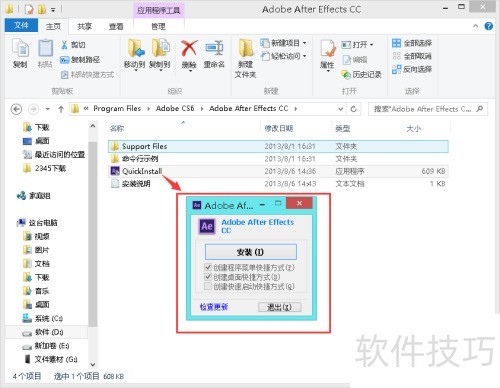
Task: Click the Invert selection icon
Action: [x=396, y=69]
